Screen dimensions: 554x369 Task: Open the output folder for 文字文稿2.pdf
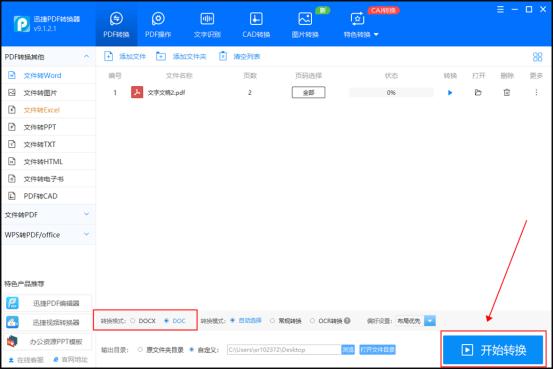click(478, 93)
